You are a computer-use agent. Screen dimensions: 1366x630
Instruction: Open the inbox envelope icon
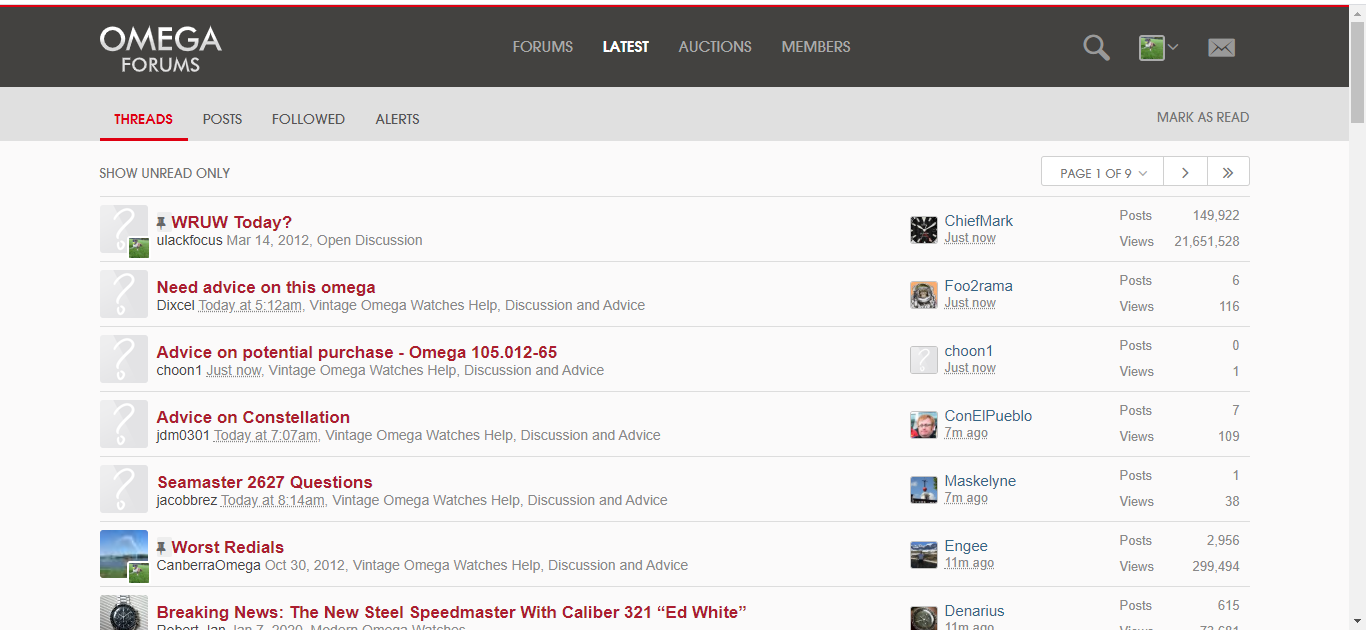pyautogui.click(x=1221, y=47)
